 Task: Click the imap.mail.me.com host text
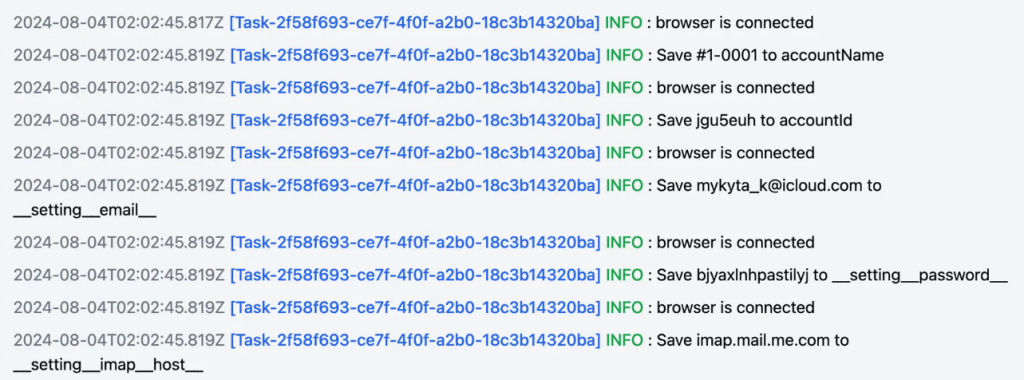[762, 340]
